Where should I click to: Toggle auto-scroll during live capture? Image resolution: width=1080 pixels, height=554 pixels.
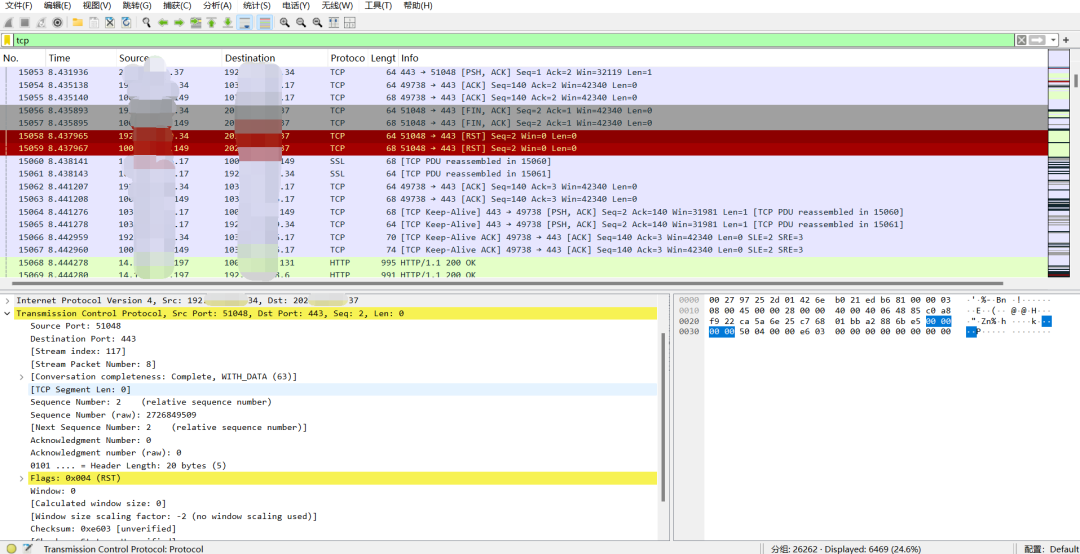[x=245, y=23]
